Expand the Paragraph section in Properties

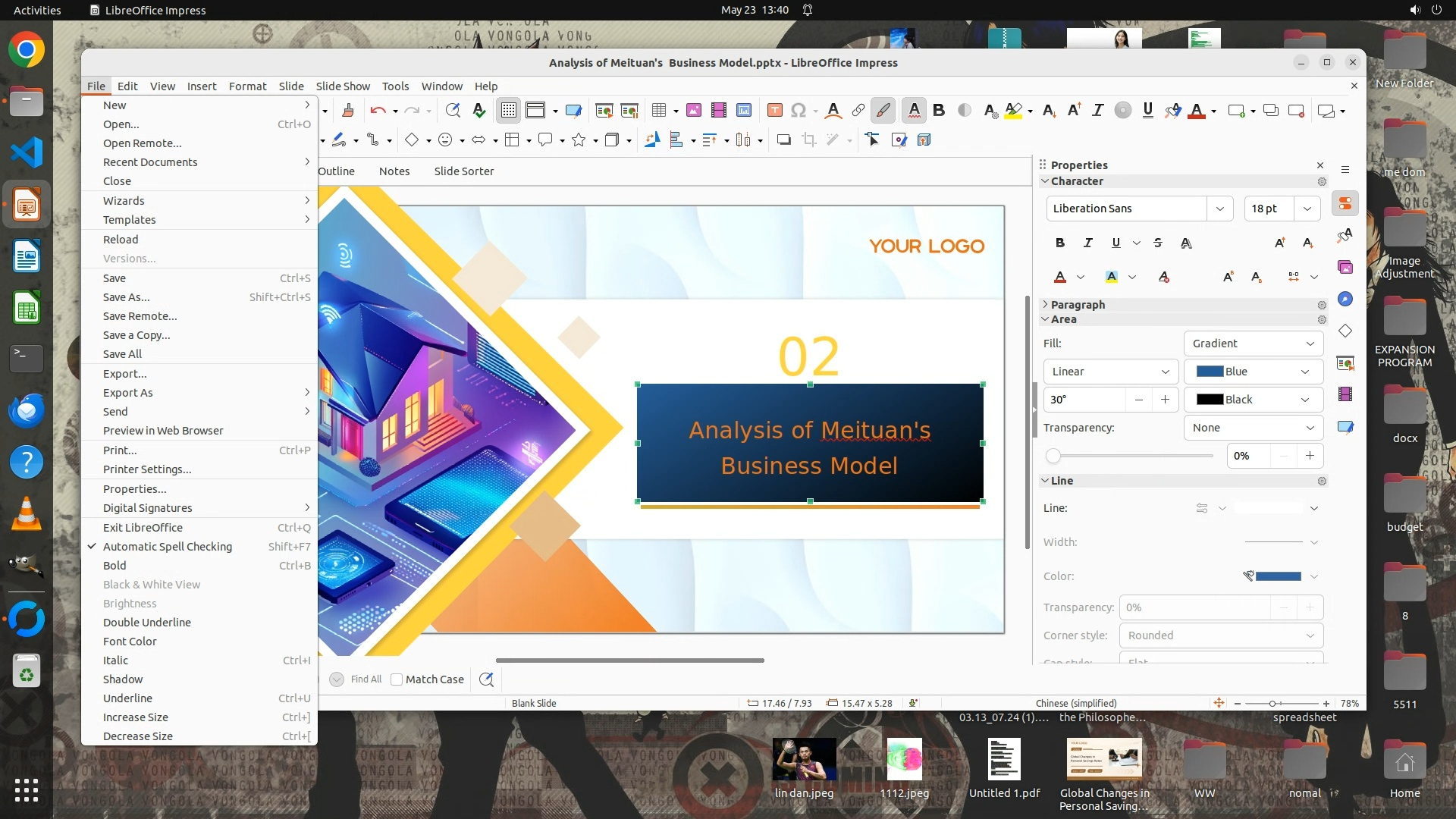click(1077, 304)
